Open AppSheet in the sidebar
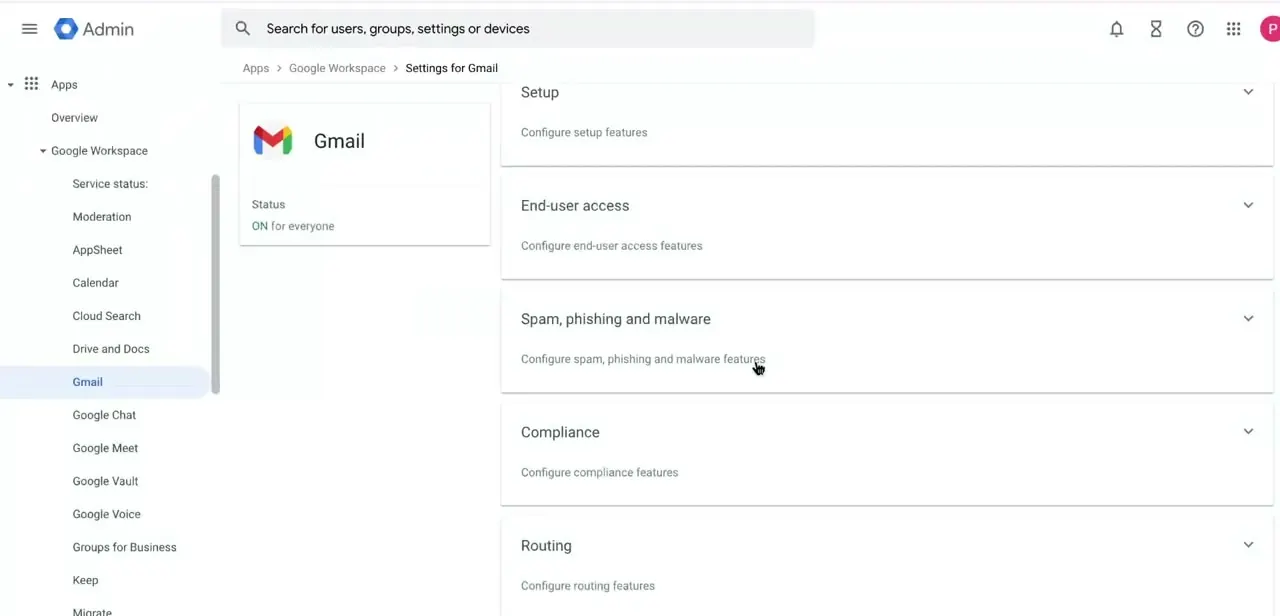 (97, 250)
